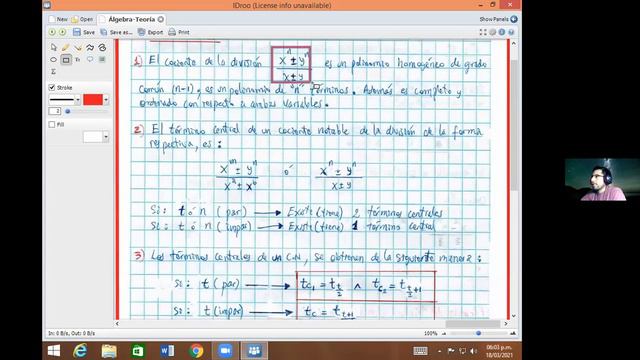Open Windows Store from taskbar
Viewport: 640px width, 360px height.
[x=138, y=351]
